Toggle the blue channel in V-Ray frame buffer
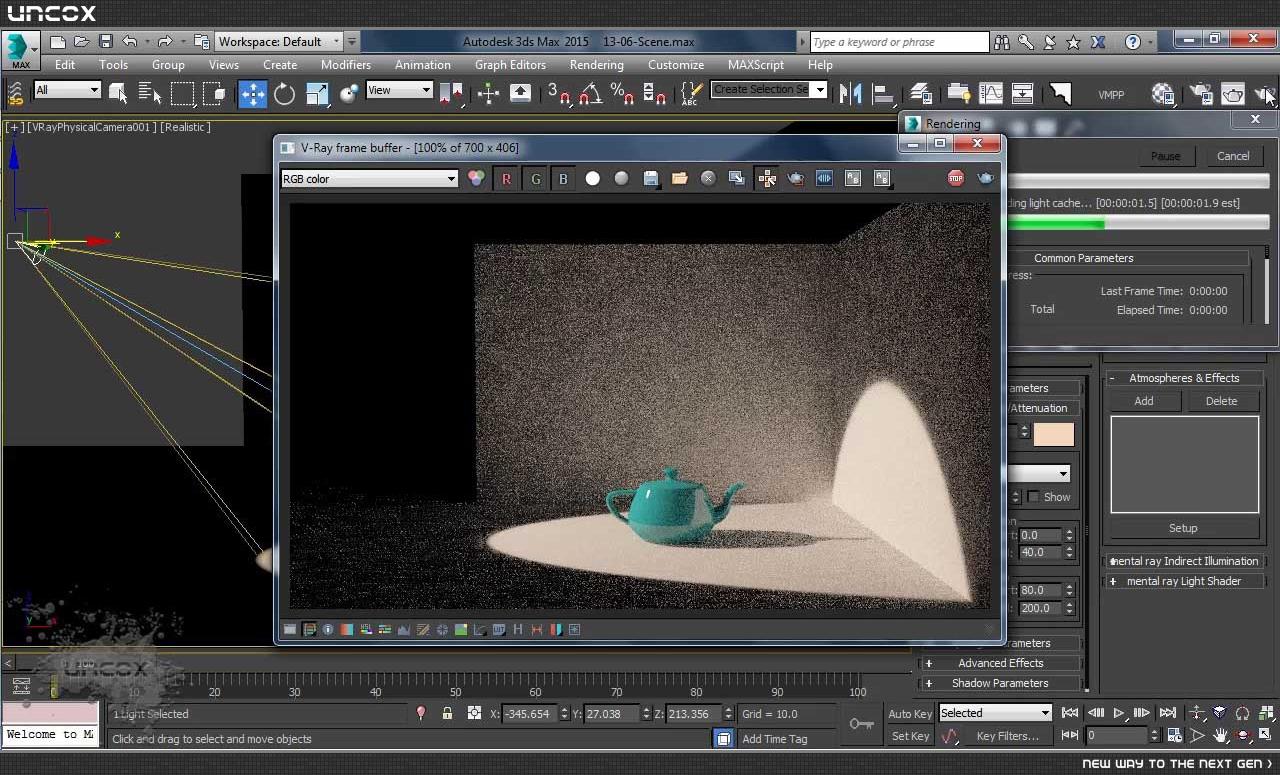The height and width of the screenshot is (775, 1280). 563,178
